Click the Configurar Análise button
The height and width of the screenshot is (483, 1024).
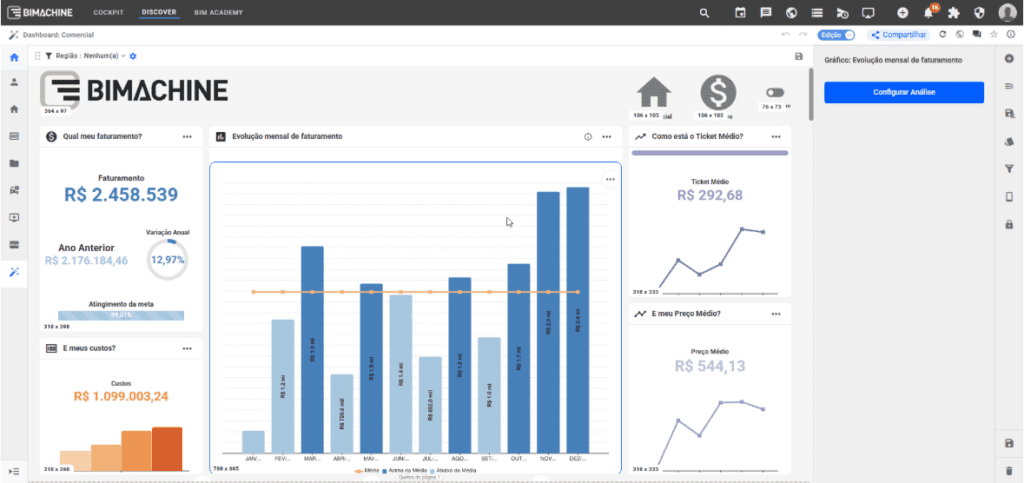point(903,92)
